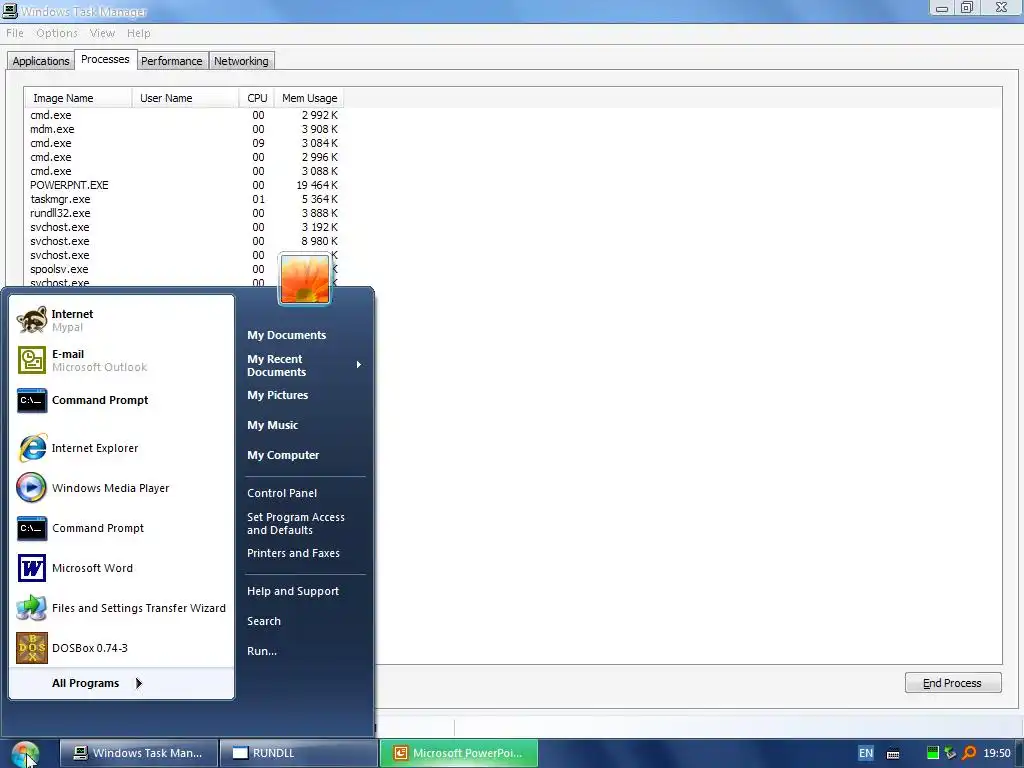The height and width of the screenshot is (768, 1024).
Task: Open Mypal Internet browser raccoon icon
Action: pos(31,320)
